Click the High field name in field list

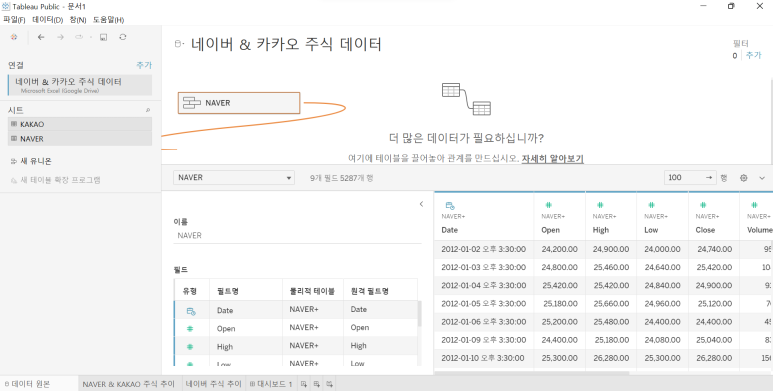pyautogui.click(x=225, y=347)
